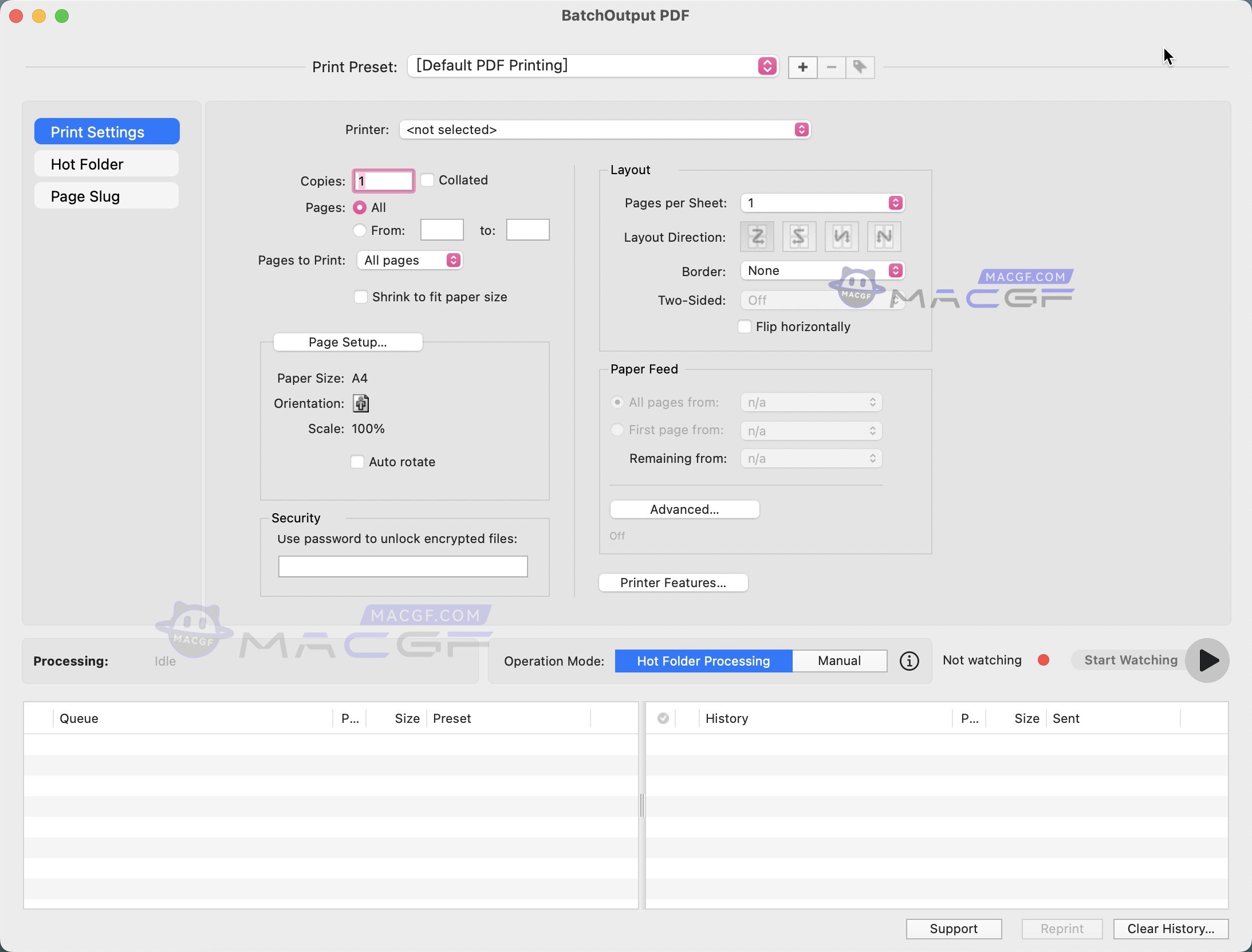Select the From pages radio button
The image size is (1252, 952).
click(x=360, y=230)
